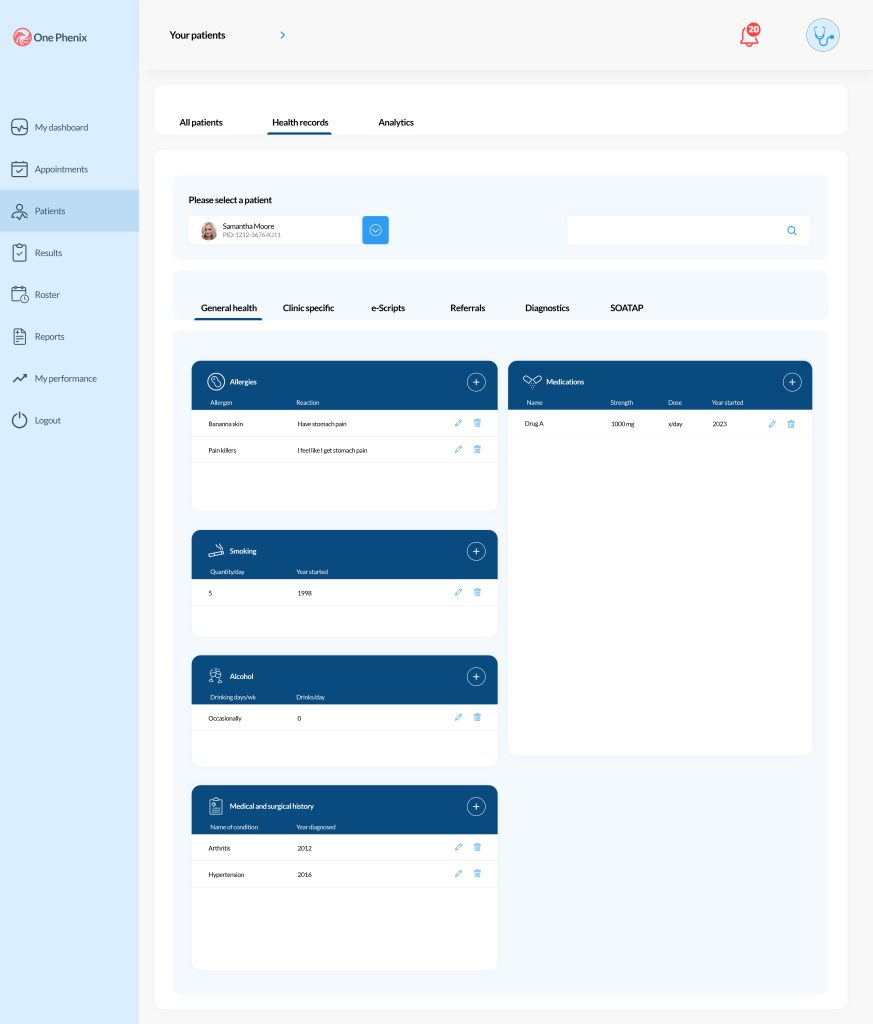The height and width of the screenshot is (1024, 873).
Task: Click Logout in the sidebar
Action: click(x=47, y=420)
